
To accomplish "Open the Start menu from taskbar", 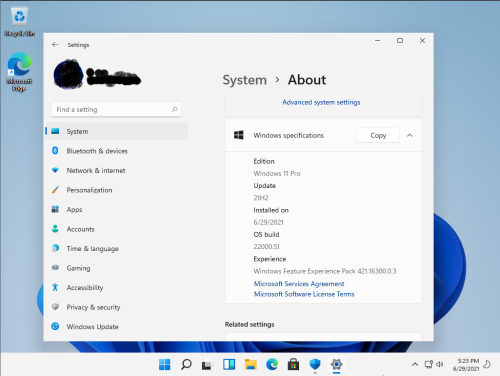I will (164, 364).
